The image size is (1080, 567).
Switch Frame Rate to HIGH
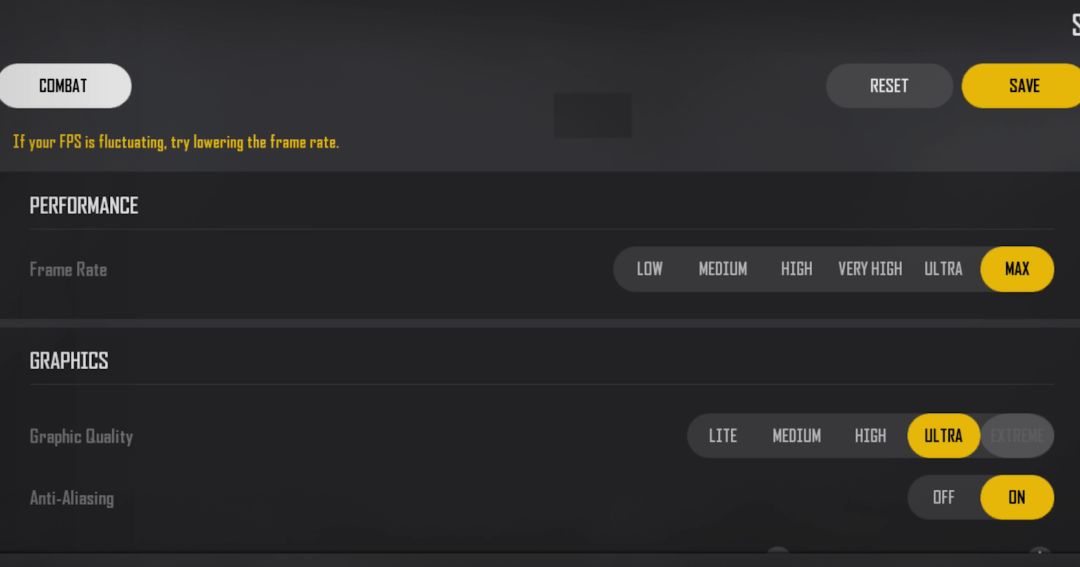(x=796, y=269)
